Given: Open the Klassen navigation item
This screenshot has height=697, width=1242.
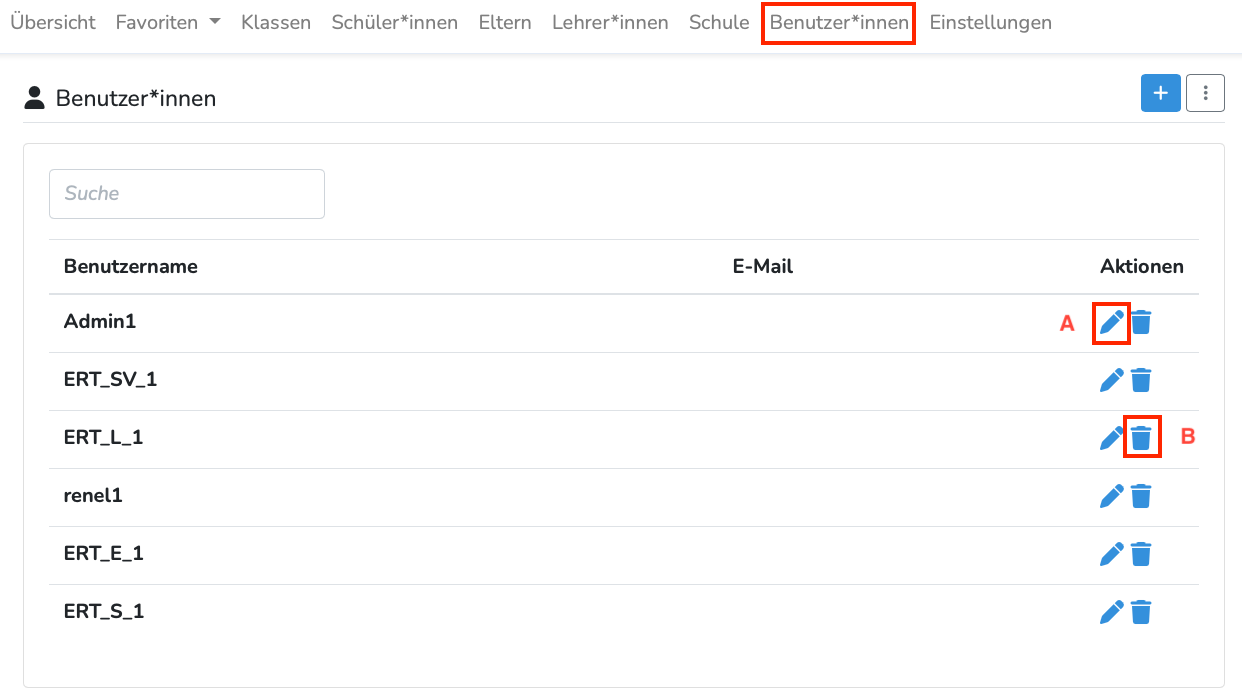Looking at the screenshot, I should click(x=276, y=22).
